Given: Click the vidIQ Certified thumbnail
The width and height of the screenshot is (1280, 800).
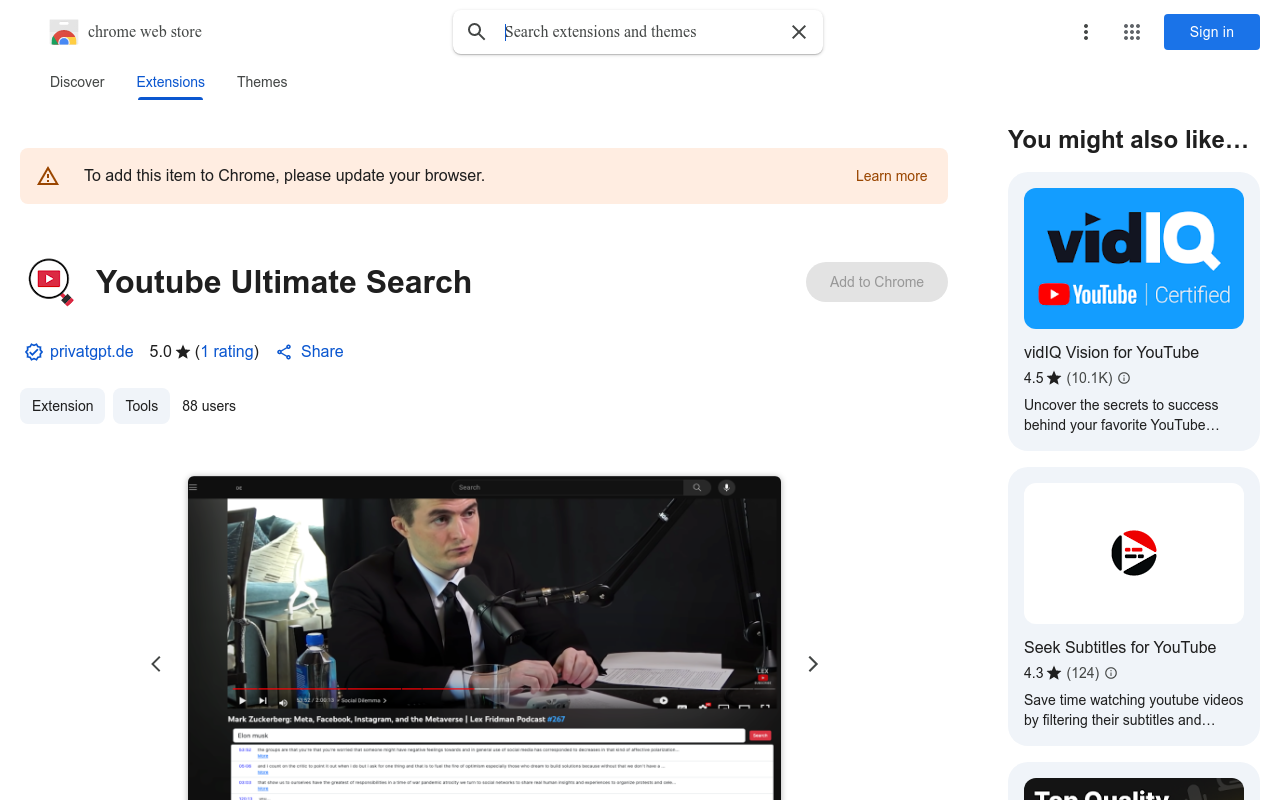Looking at the screenshot, I should (1134, 258).
